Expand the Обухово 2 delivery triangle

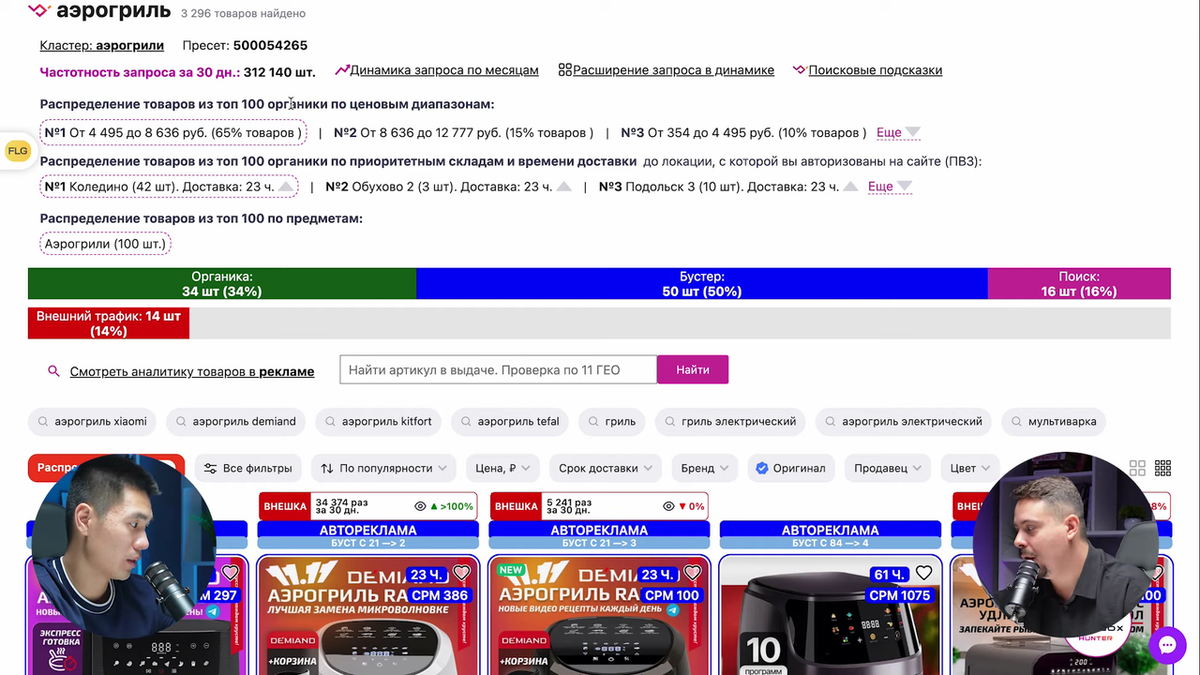click(x=564, y=186)
